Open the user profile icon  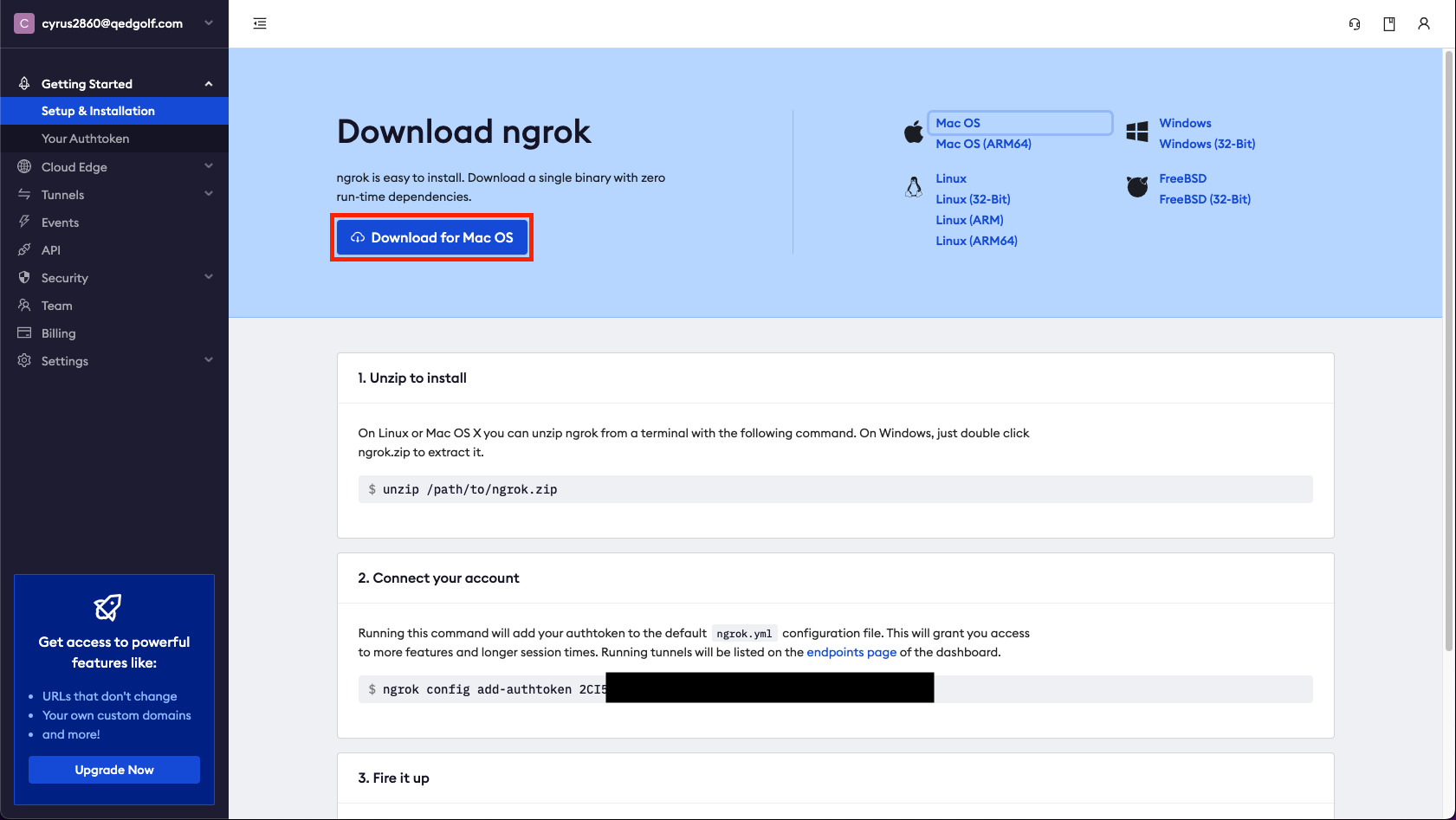(1424, 24)
